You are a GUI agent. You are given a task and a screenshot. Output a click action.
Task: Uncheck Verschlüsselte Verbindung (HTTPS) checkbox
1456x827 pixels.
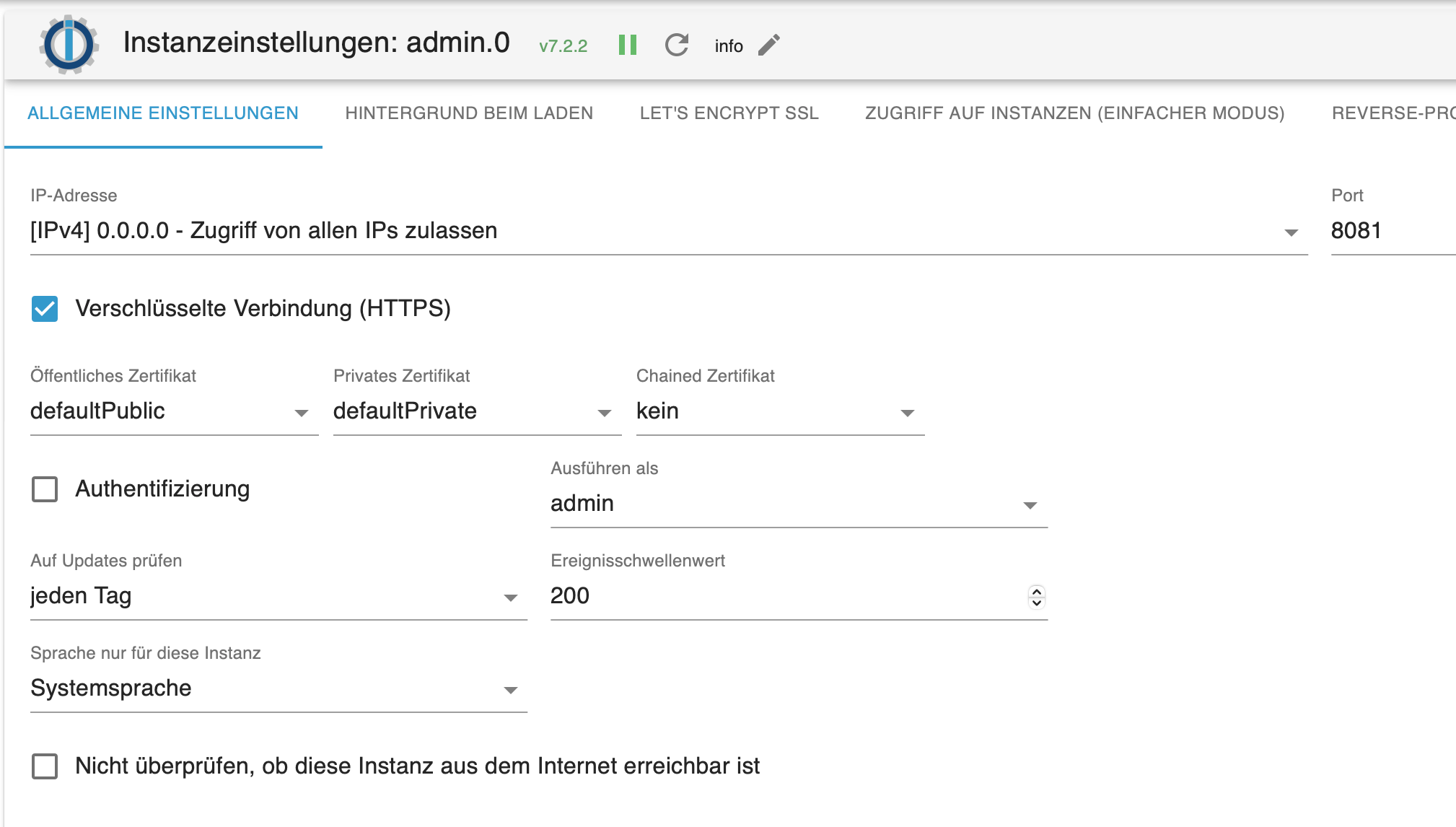pos(45,309)
